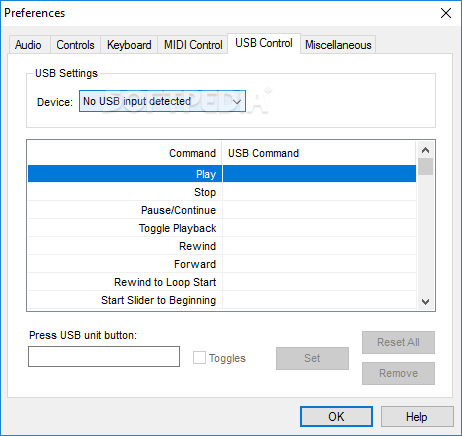Click the Reset All button
Screen dimensions: 462x436
tap(398, 342)
